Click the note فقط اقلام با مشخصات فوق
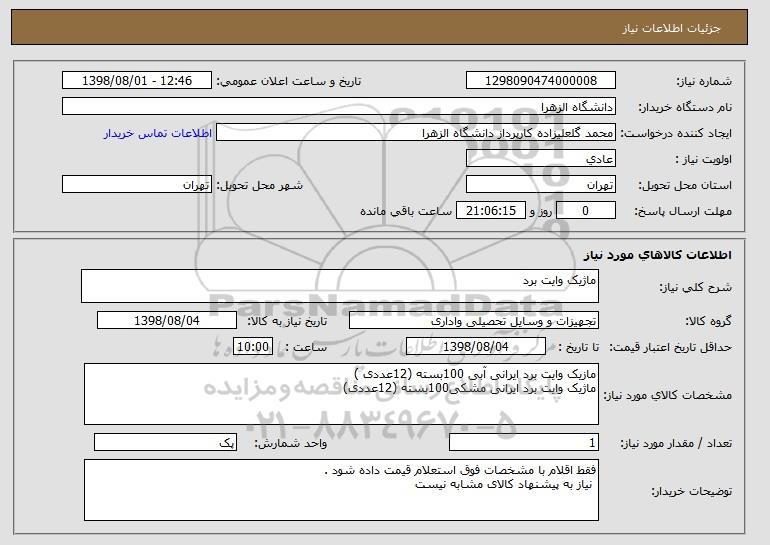Image resolution: width=770 pixels, height=545 pixels. (x=461, y=470)
